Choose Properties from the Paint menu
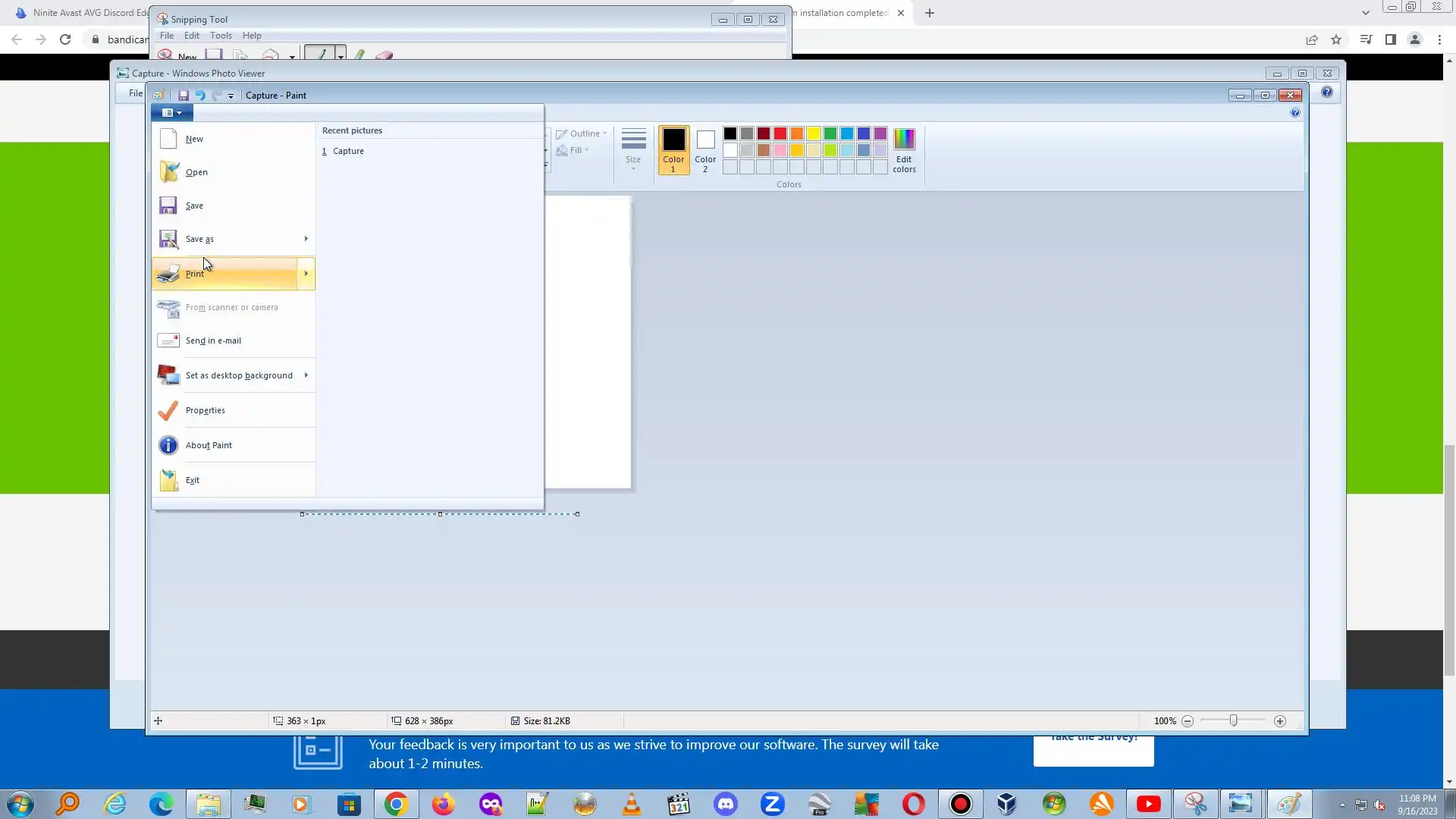This screenshot has width=1456, height=819. pyautogui.click(x=205, y=410)
